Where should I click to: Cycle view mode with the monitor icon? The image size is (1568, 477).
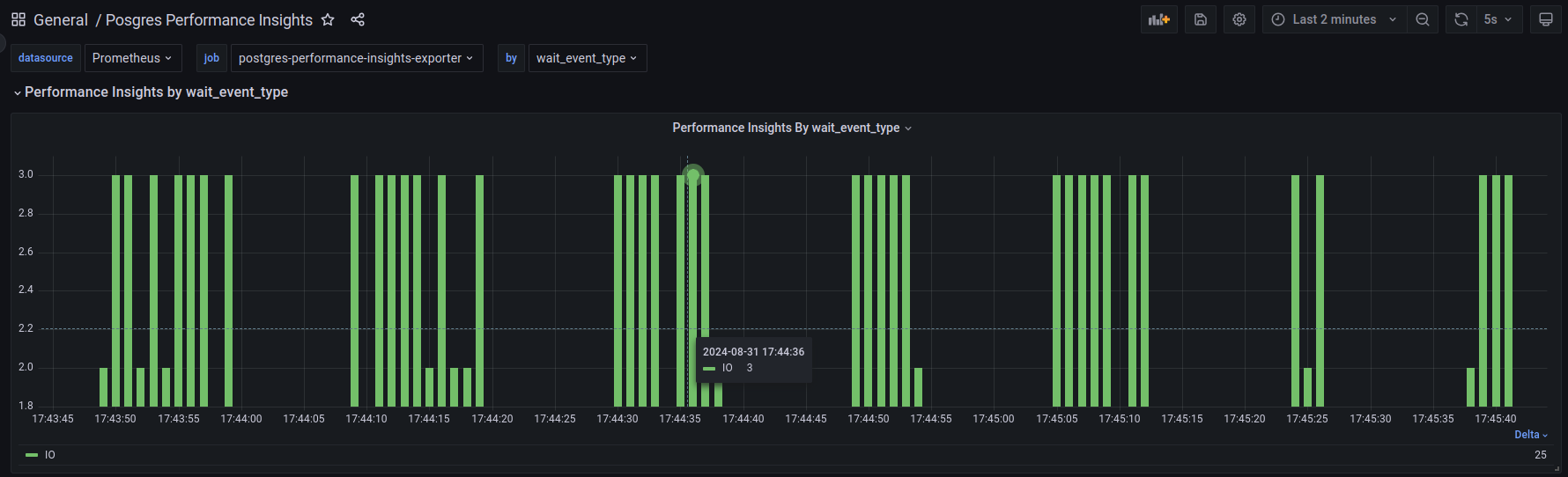tap(1546, 19)
